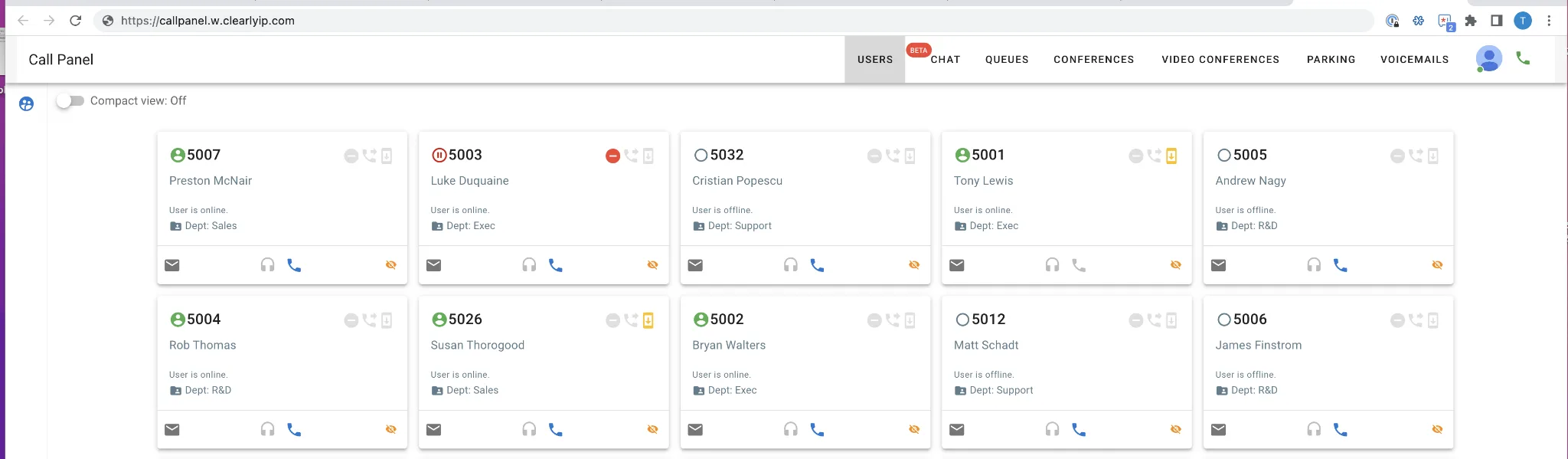The height and width of the screenshot is (459, 1568).
Task: Click the red do-not-disturb icon on 5003
Action: click(x=612, y=156)
